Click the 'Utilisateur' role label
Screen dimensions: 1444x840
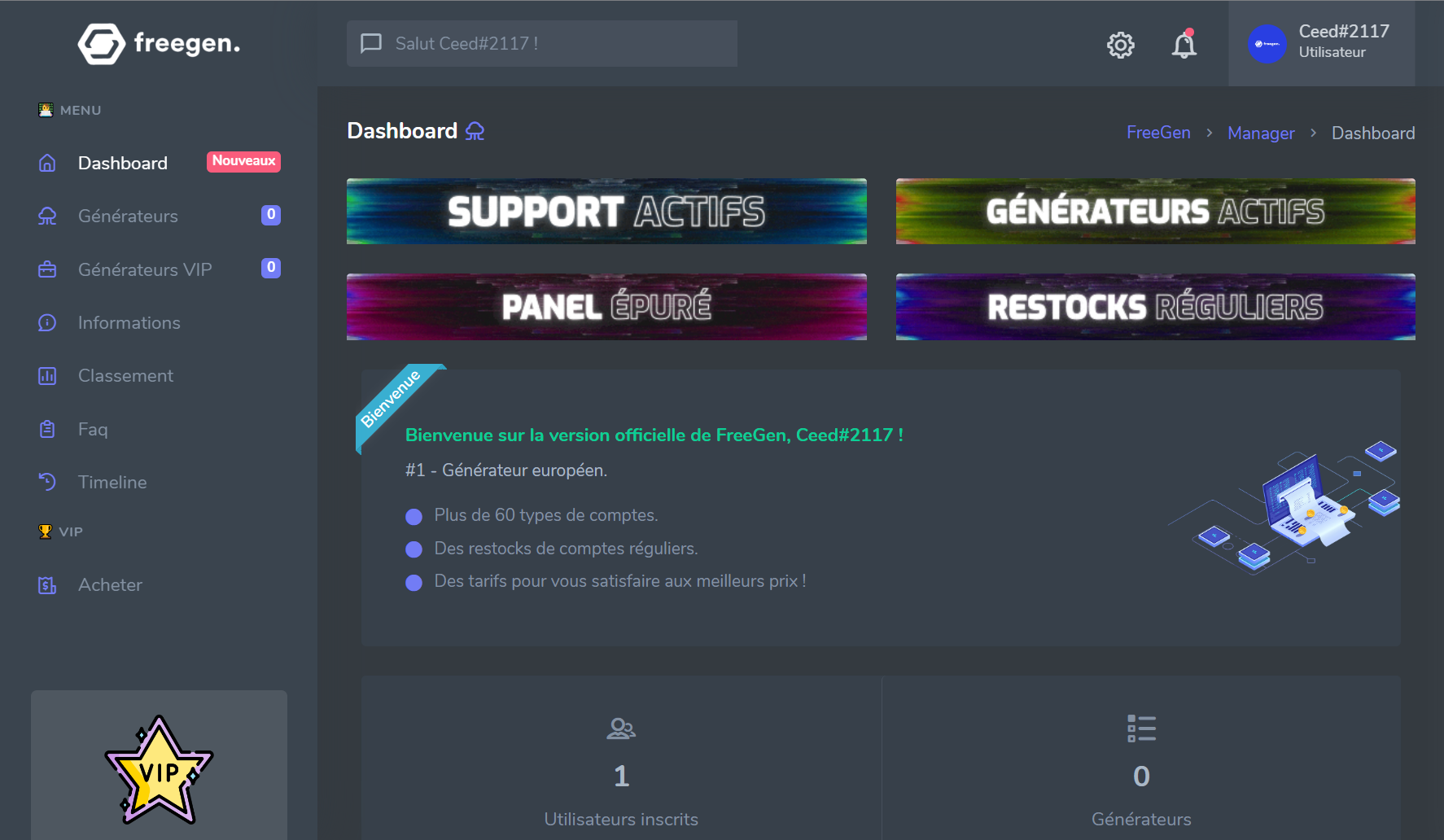[x=1332, y=52]
